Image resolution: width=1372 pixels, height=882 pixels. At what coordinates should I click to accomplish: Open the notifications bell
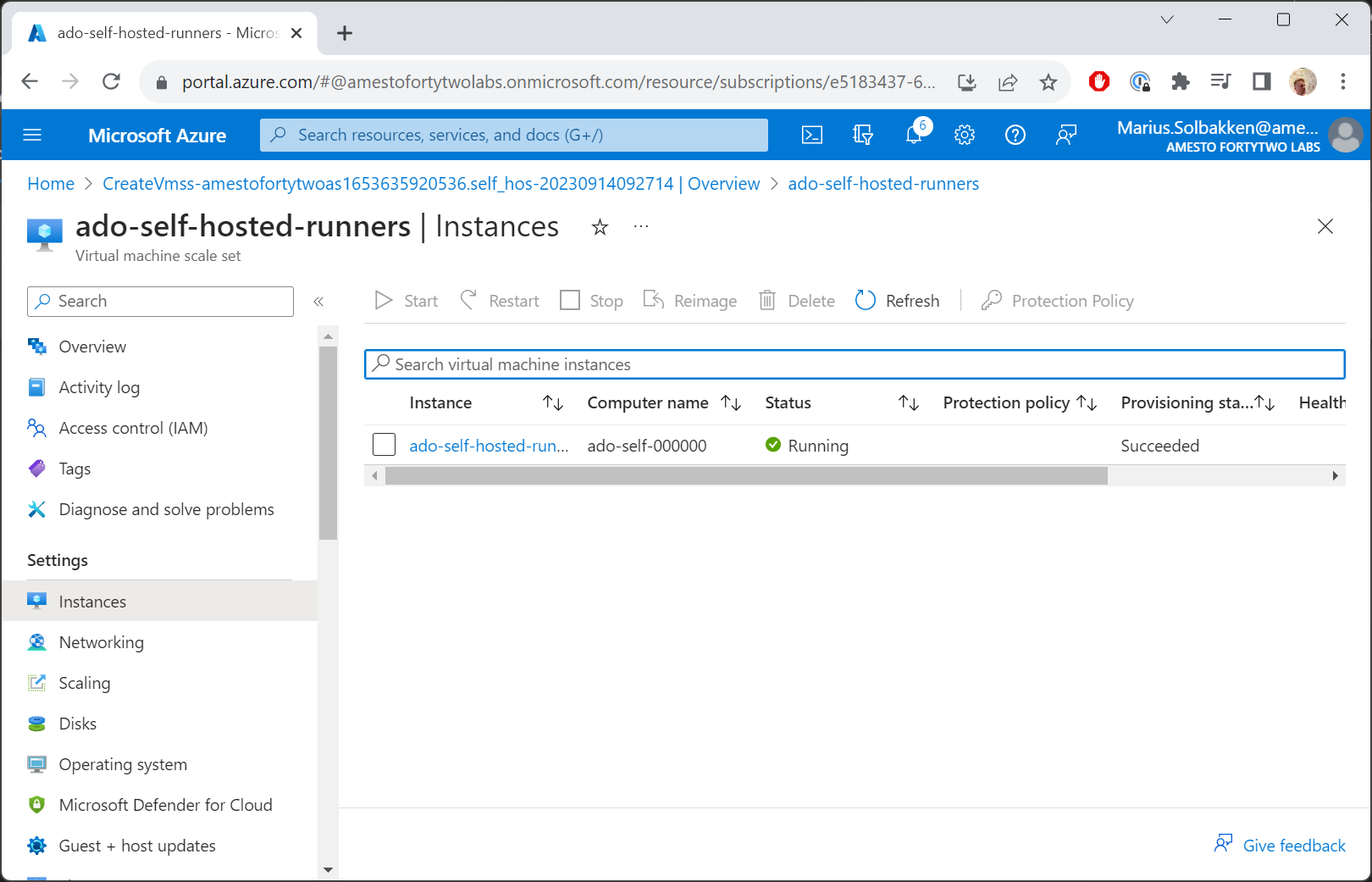point(914,135)
